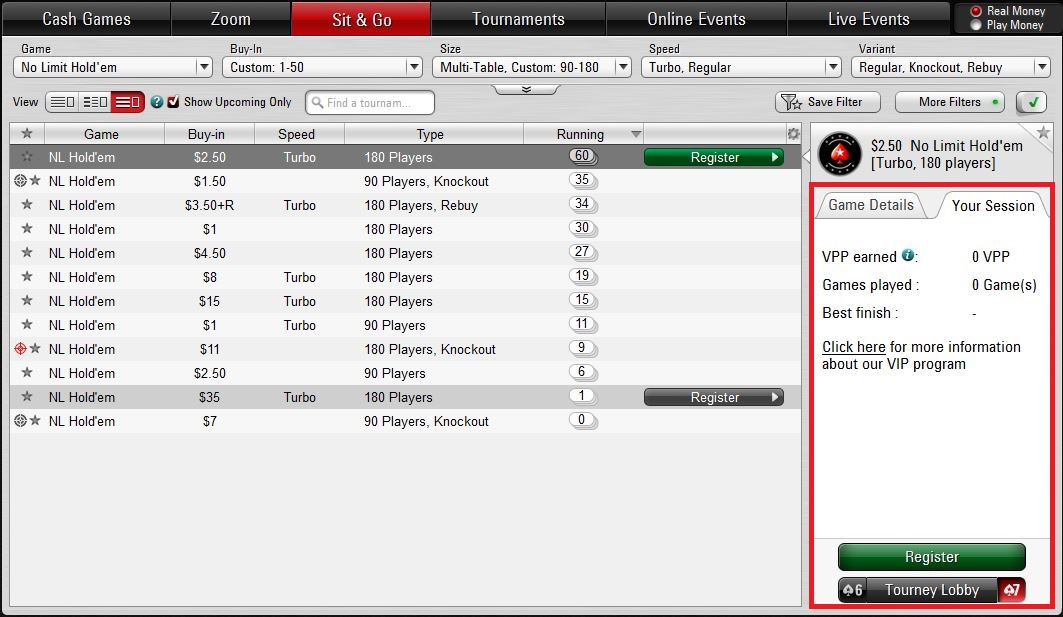Click the running count 35 badge
Viewport: 1063px width, 617px height.
point(582,180)
